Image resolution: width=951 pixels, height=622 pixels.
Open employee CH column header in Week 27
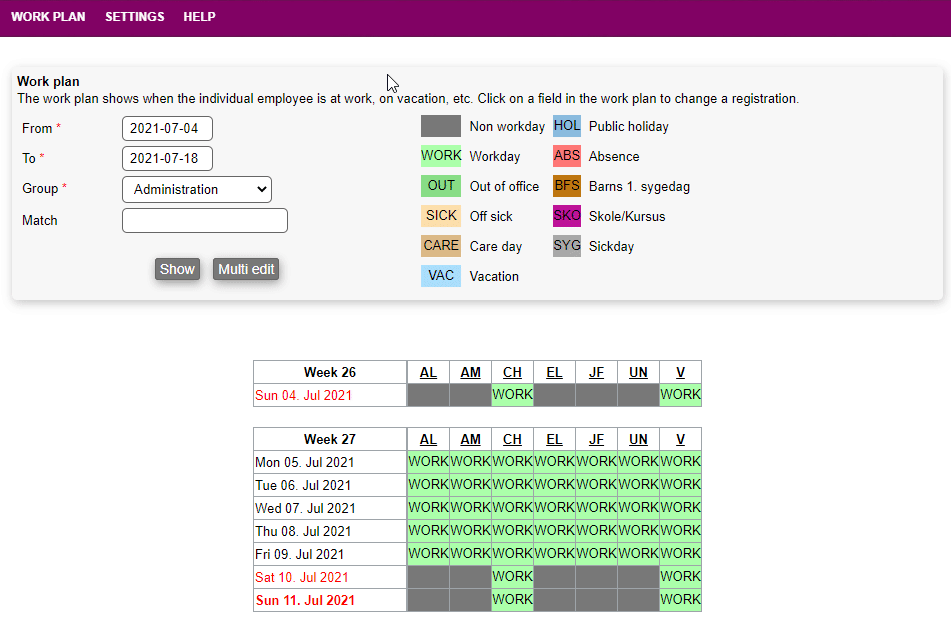point(512,440)
